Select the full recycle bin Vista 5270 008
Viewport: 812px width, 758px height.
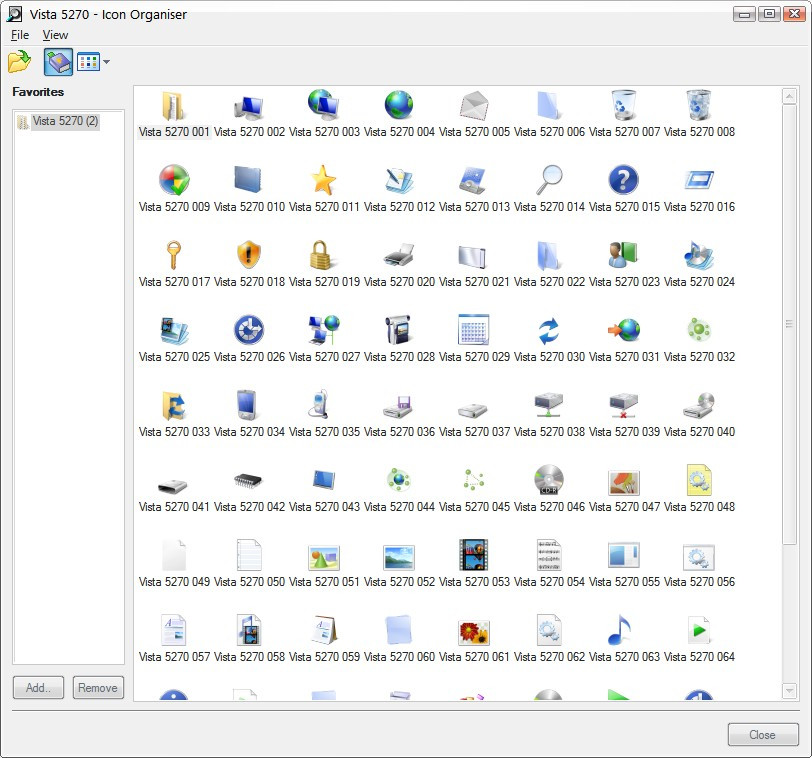[x=699, y=105]
